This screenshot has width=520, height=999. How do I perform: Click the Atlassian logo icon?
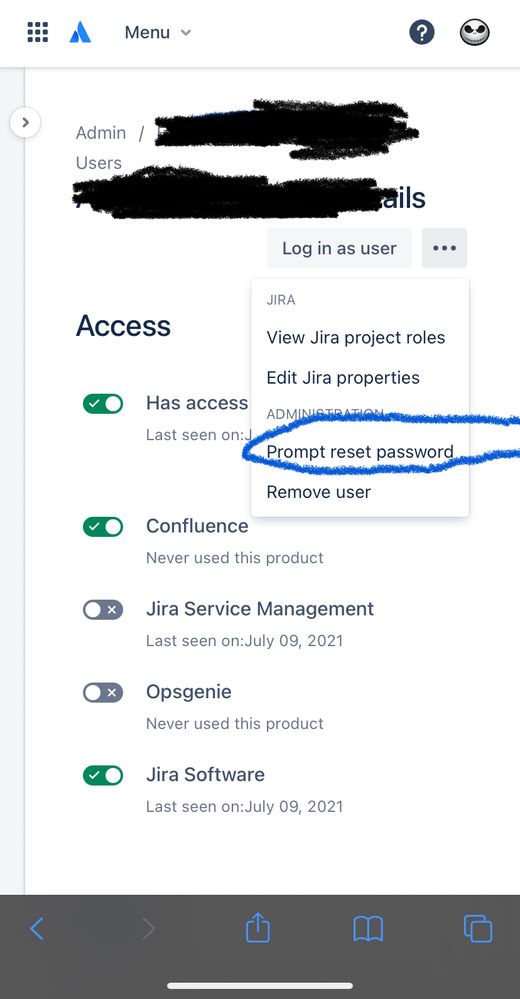(80, 32)
